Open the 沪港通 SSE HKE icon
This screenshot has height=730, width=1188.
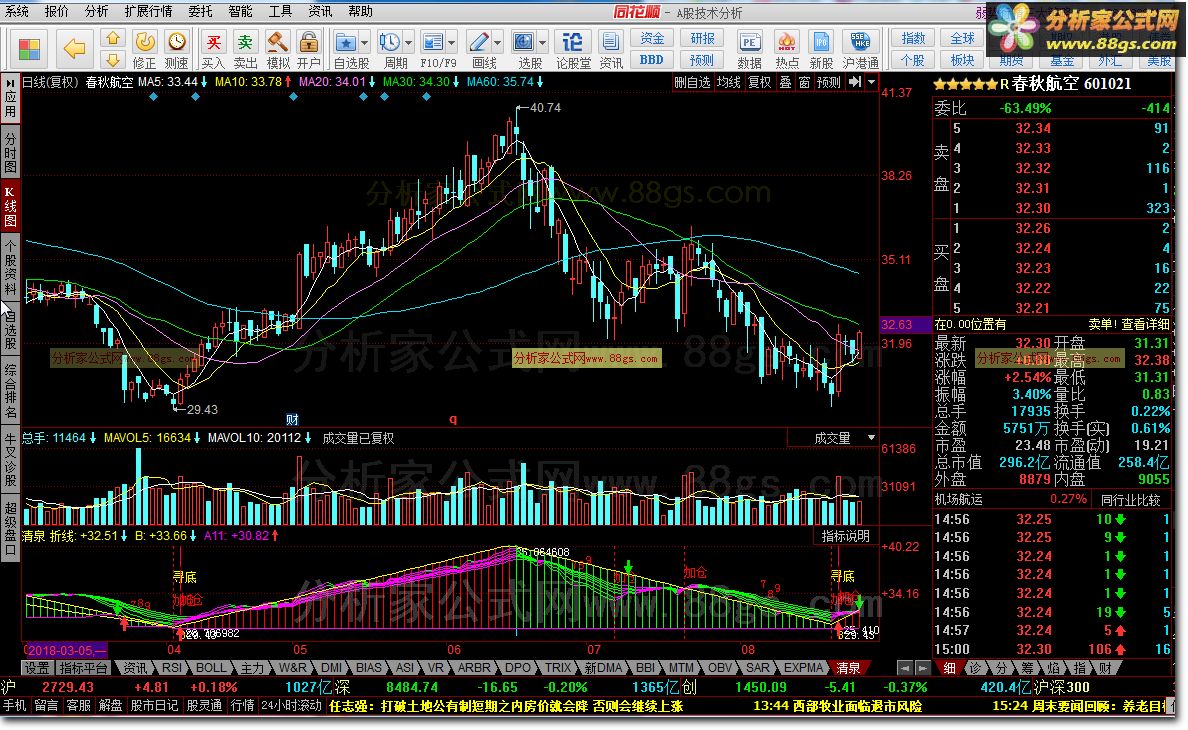860,50
